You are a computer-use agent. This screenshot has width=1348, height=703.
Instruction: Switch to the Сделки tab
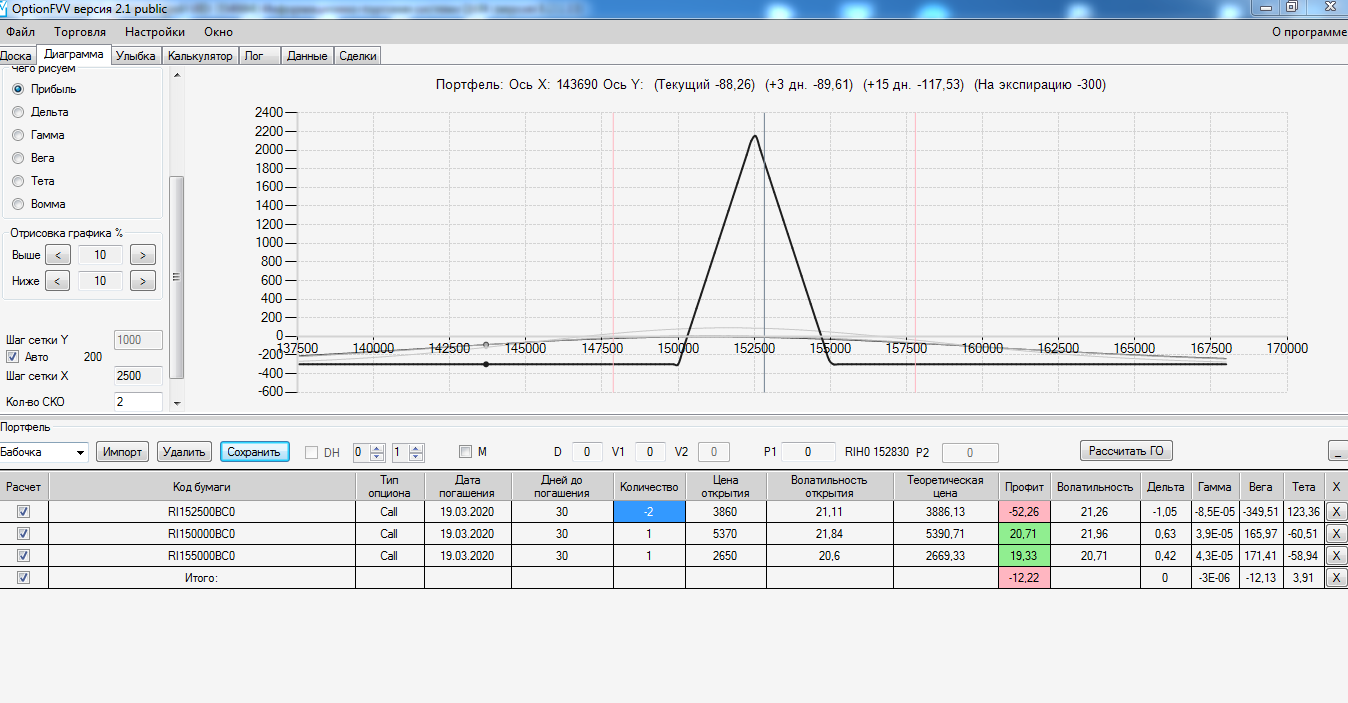(x=357, y=56)
